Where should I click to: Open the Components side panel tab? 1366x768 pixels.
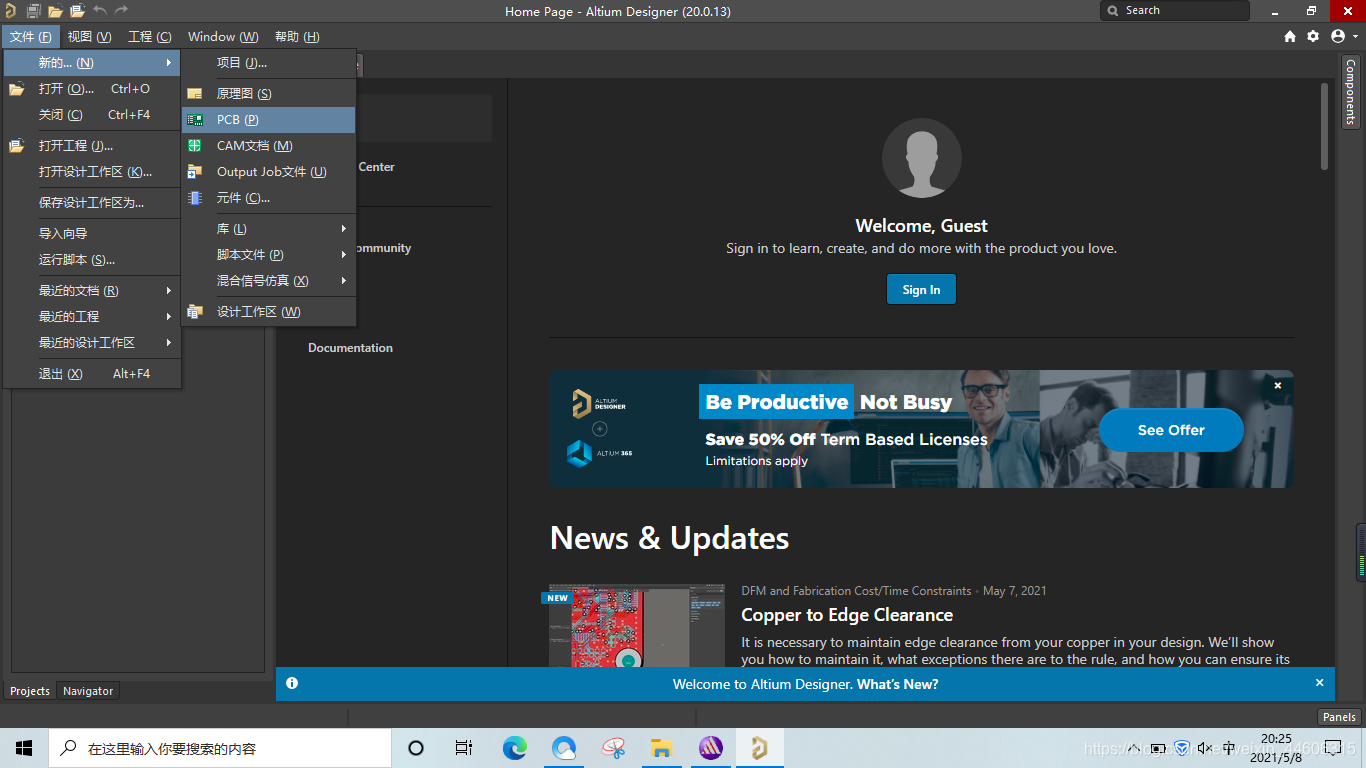point(1350,91)
